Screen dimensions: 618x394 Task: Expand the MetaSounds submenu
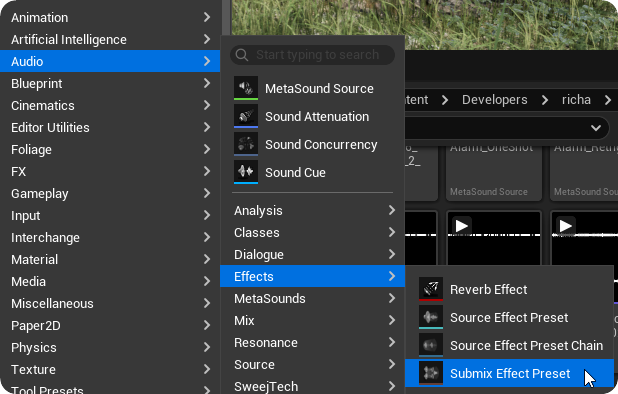tap(312, 298)
